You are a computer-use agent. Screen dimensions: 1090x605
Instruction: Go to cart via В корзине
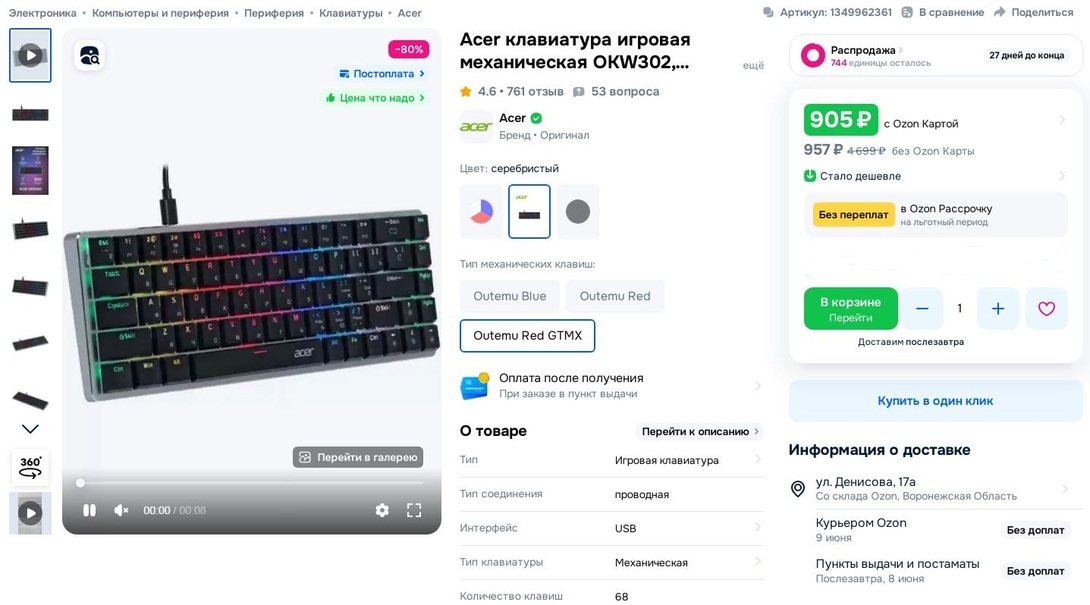pos(851,309)
